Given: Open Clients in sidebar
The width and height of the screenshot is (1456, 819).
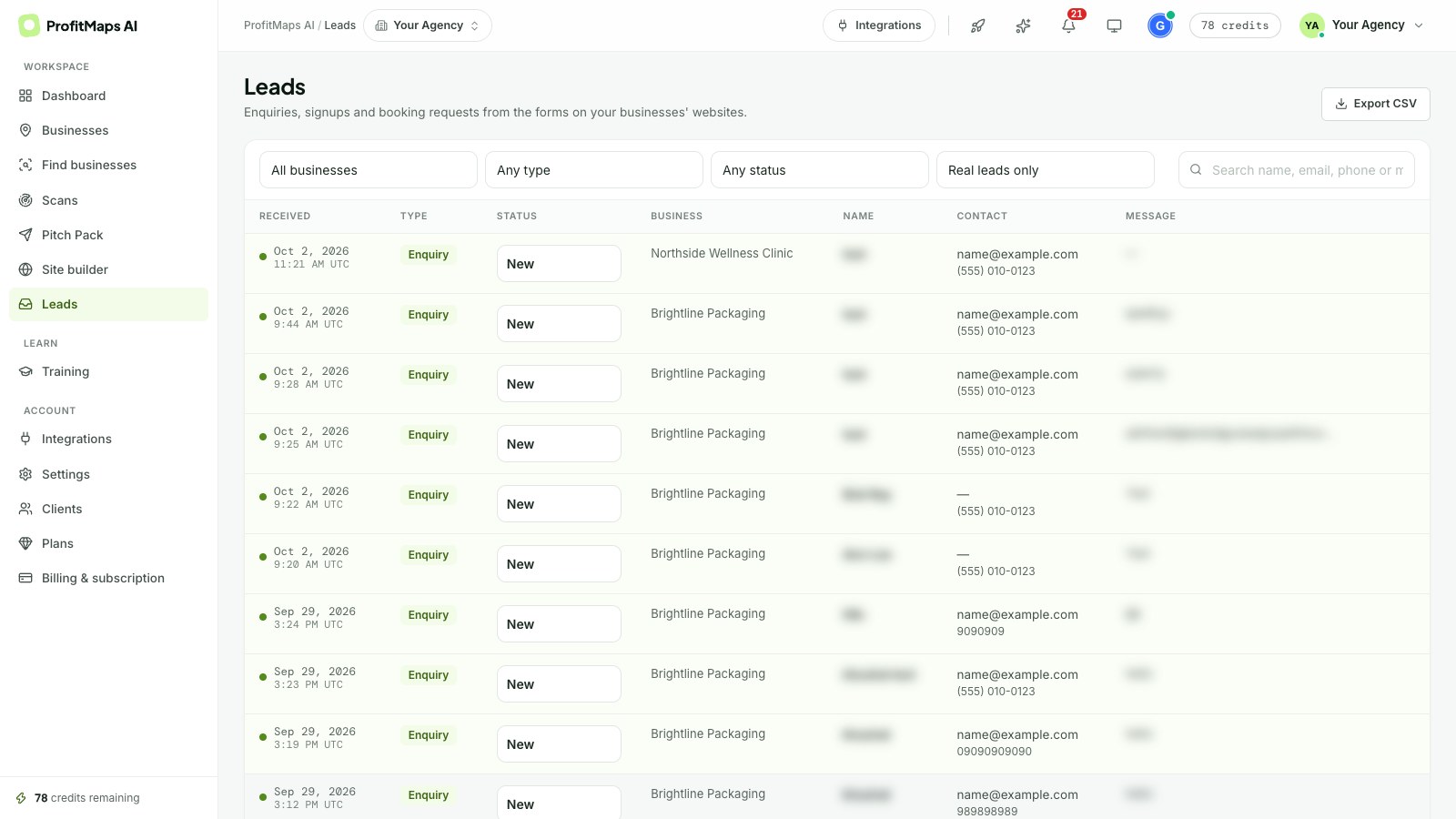Looking at the screenshot, I should point(108,509).
